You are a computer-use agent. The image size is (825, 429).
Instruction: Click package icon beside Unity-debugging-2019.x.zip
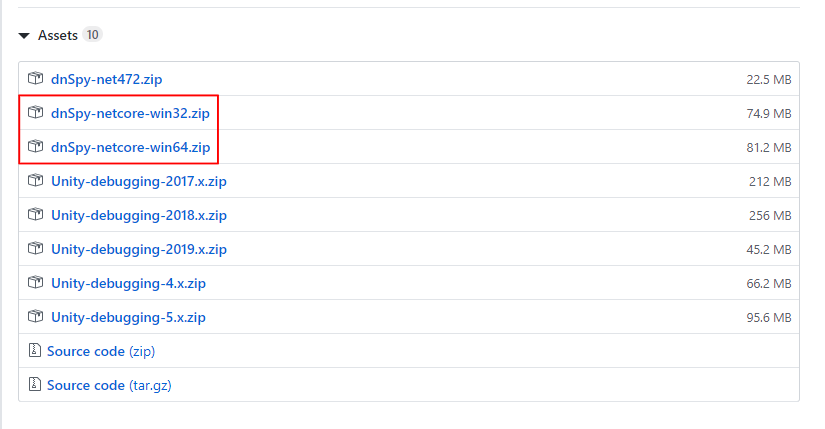click(36, 248)
